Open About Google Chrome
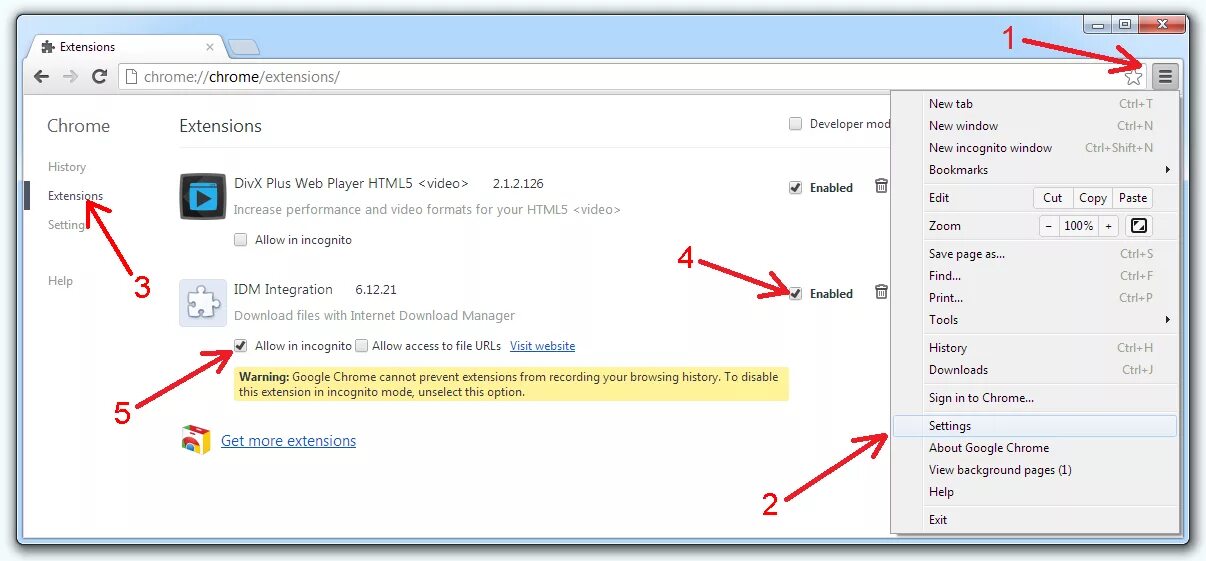The width and height of the screenshot is (1206, 561). click(1035, 448)
